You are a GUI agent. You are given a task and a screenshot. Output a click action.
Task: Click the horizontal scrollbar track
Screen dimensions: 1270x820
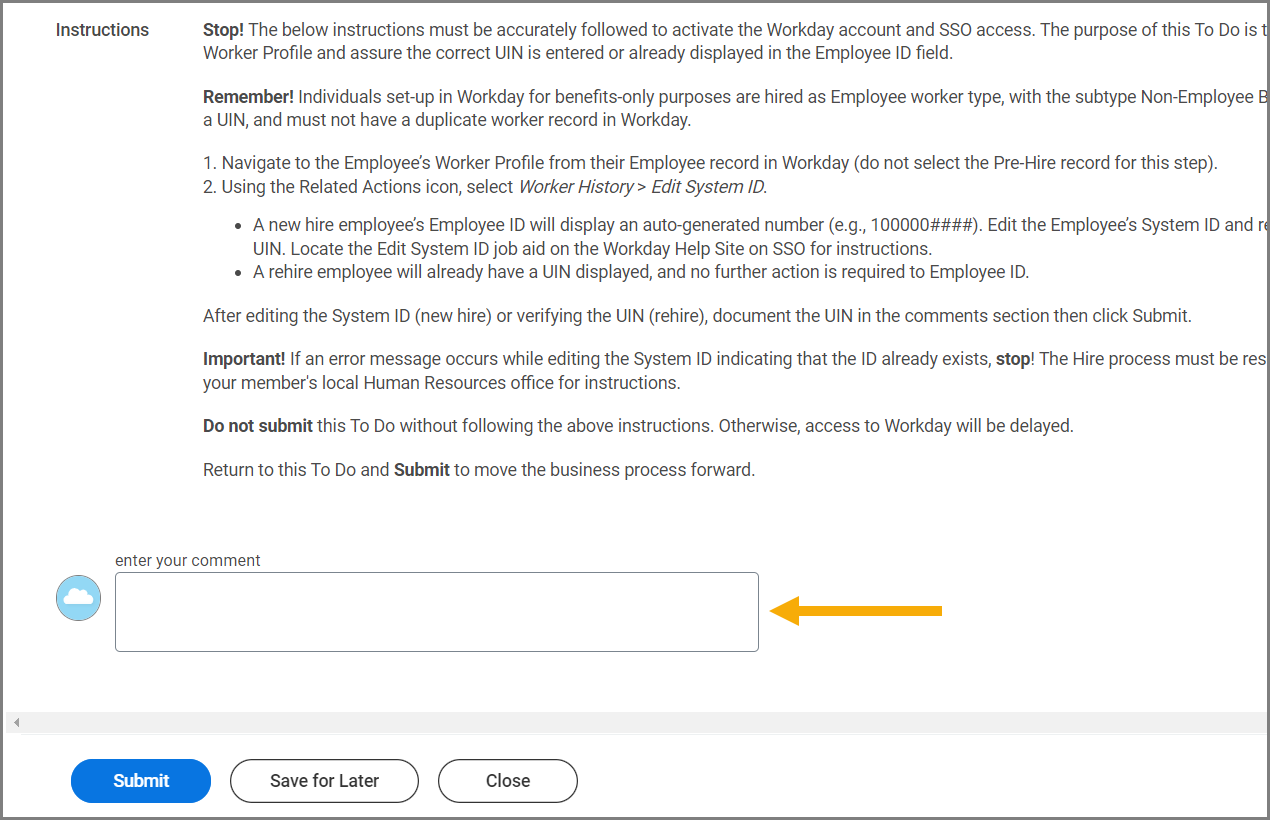pyautogui.click(x=640, y=722)
